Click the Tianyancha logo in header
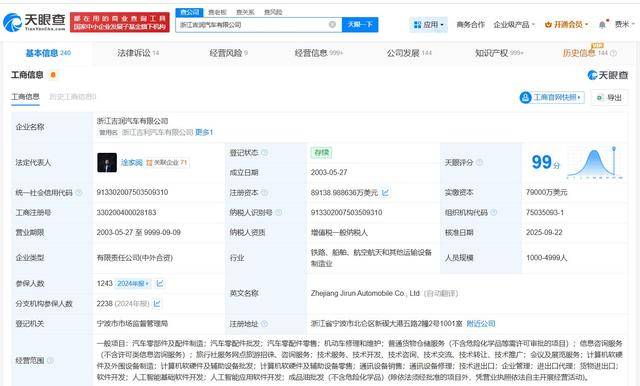The width and height of the screenshot is (640, 386). 34,22
